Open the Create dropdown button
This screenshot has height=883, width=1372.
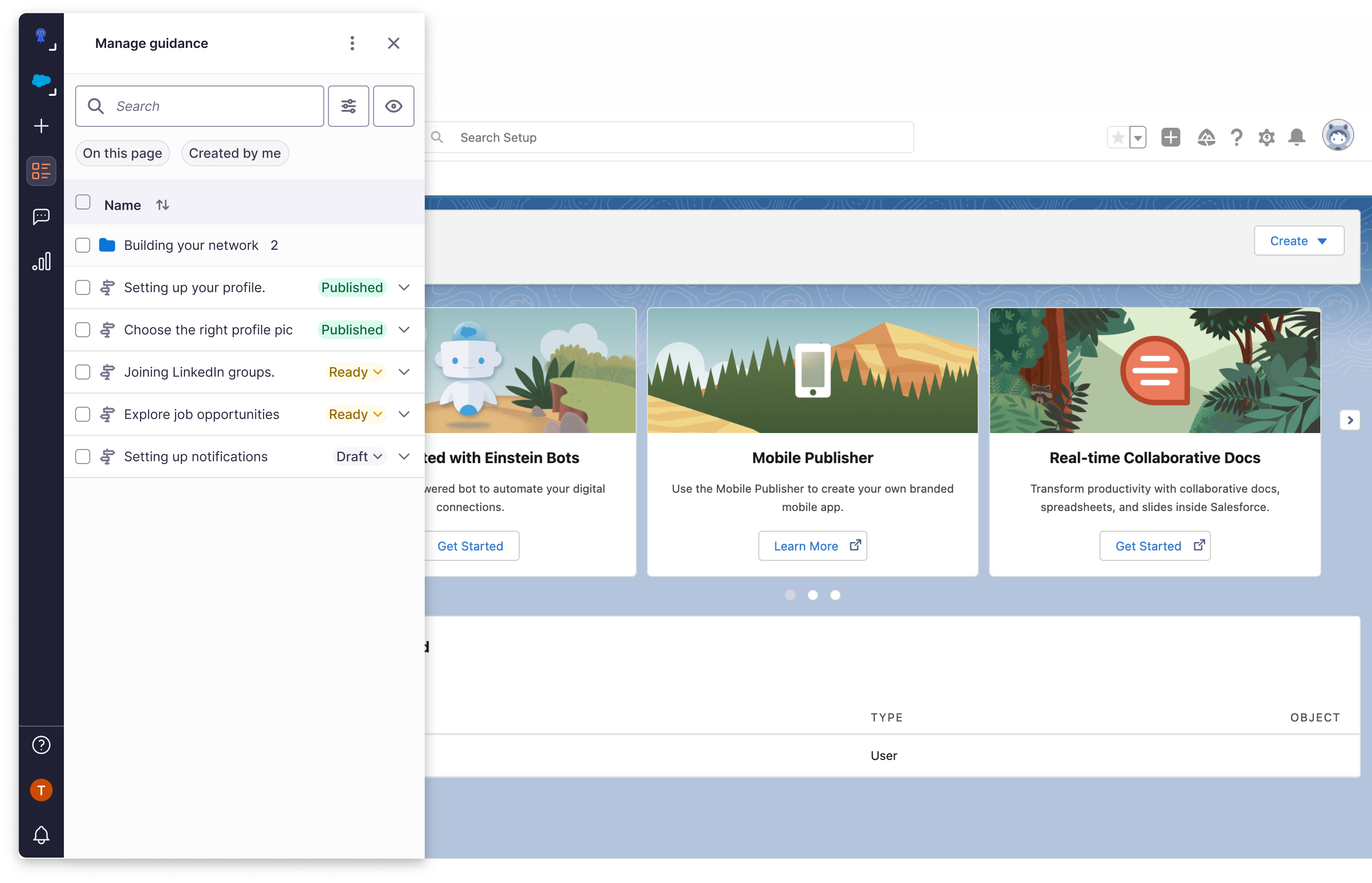pos(1299,241)
